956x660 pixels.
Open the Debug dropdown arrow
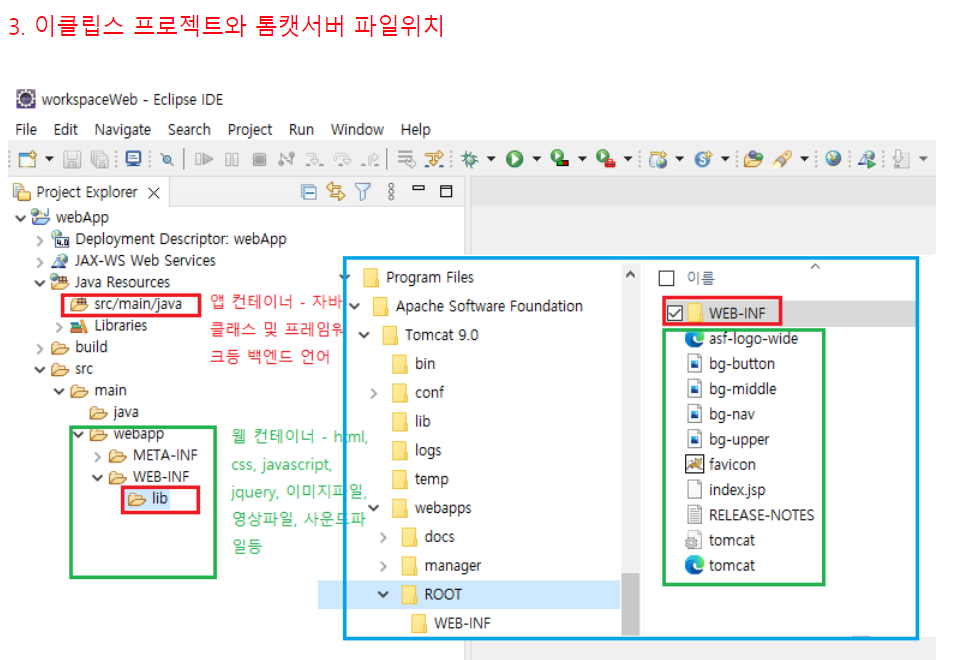pos(491,159)
